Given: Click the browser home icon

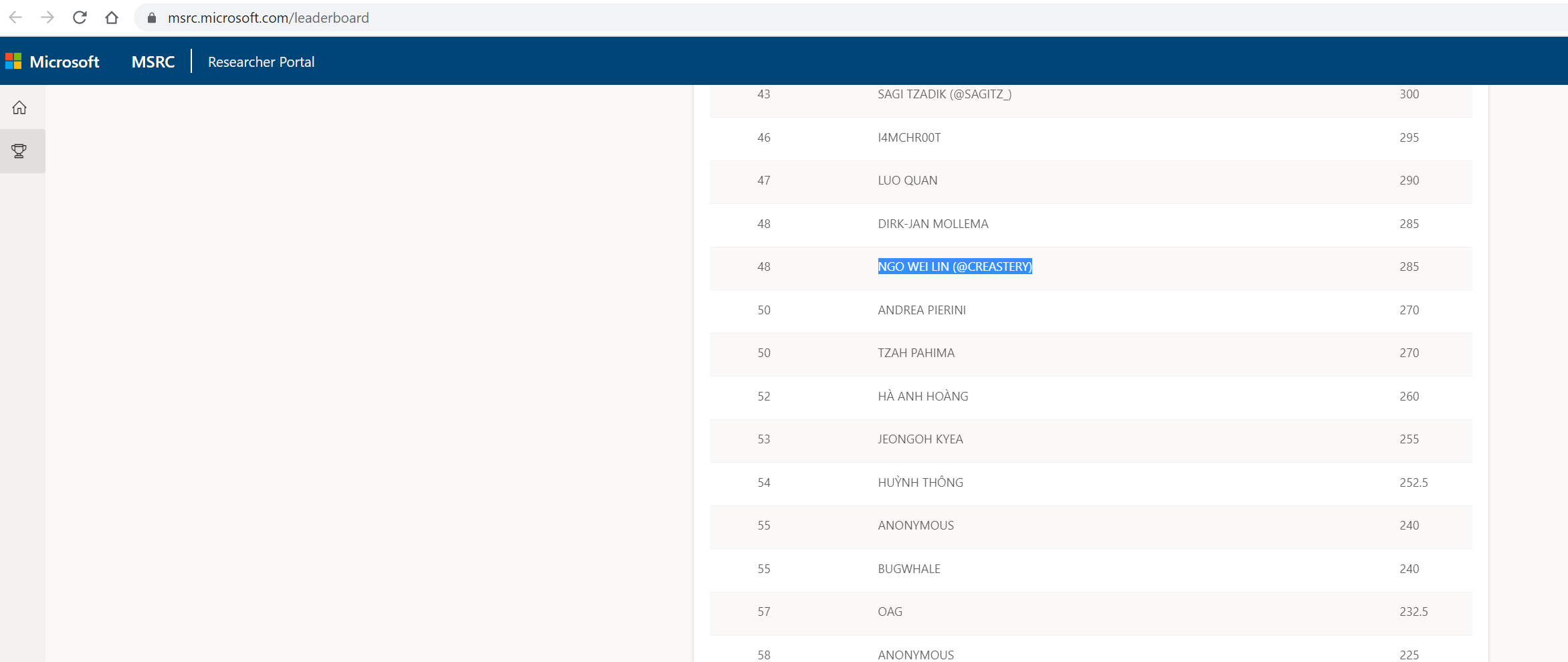Looking at the screenshot, I should click(x=111, y=17).
